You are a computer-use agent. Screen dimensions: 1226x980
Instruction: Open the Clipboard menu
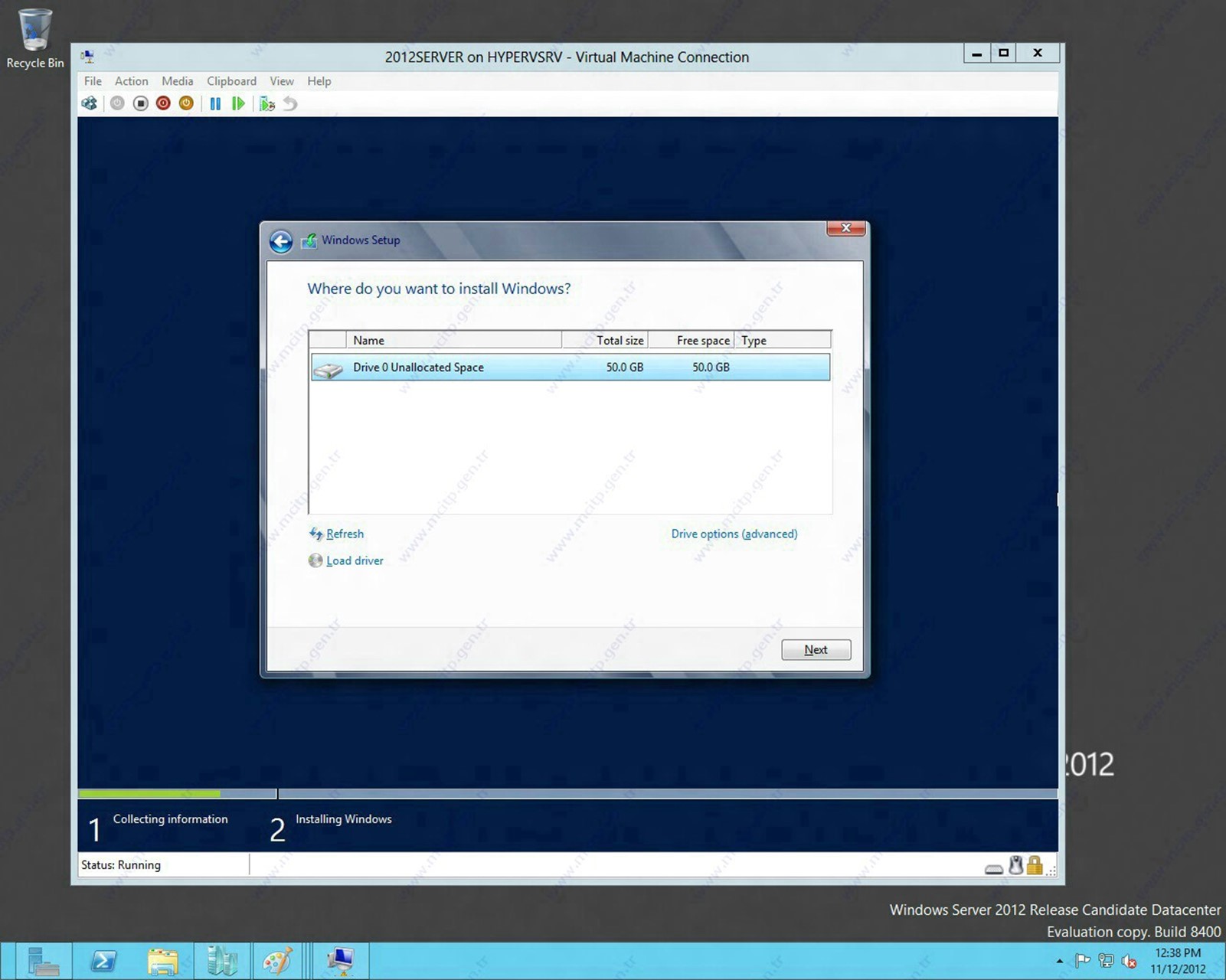pyautogui.click(x=231, y=81)
